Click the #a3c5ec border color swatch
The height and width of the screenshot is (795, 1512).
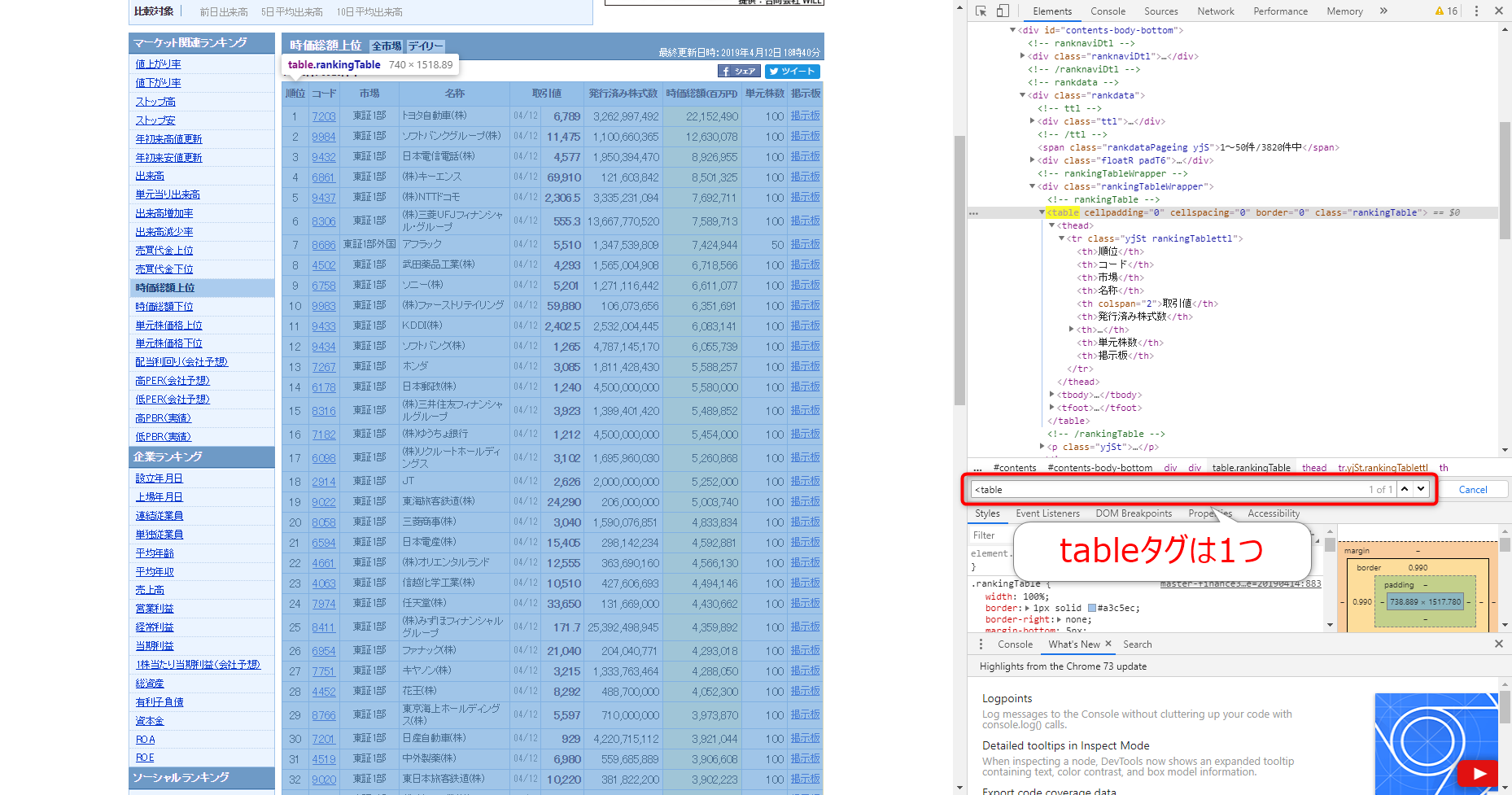pyautogui.click(x=1091, y=608)
